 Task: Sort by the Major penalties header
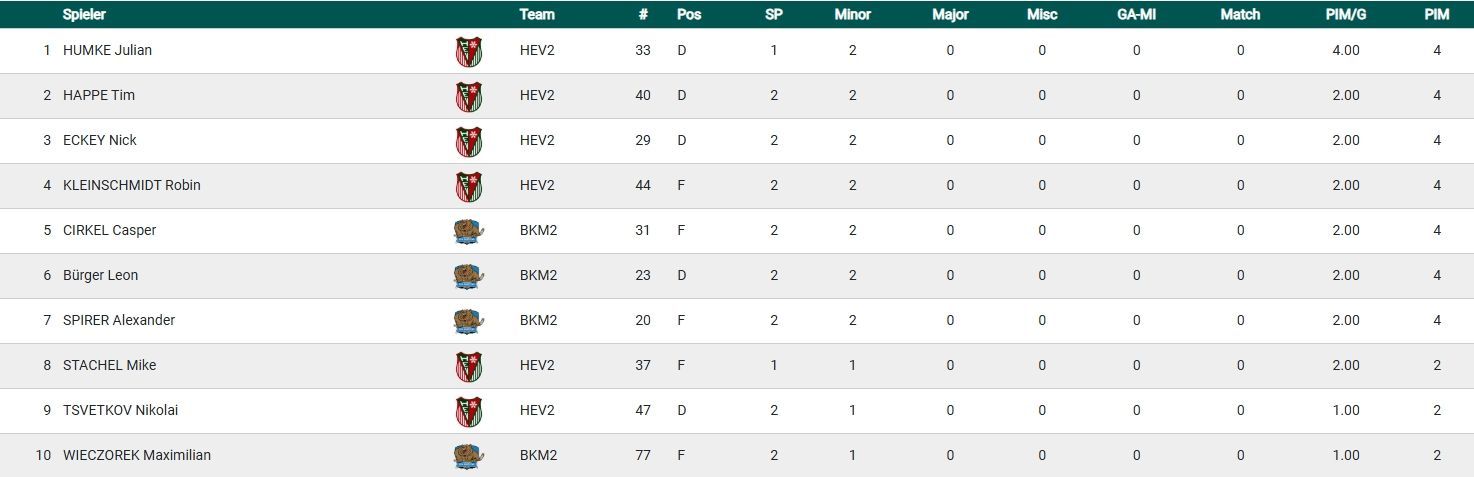pos(950,15)
